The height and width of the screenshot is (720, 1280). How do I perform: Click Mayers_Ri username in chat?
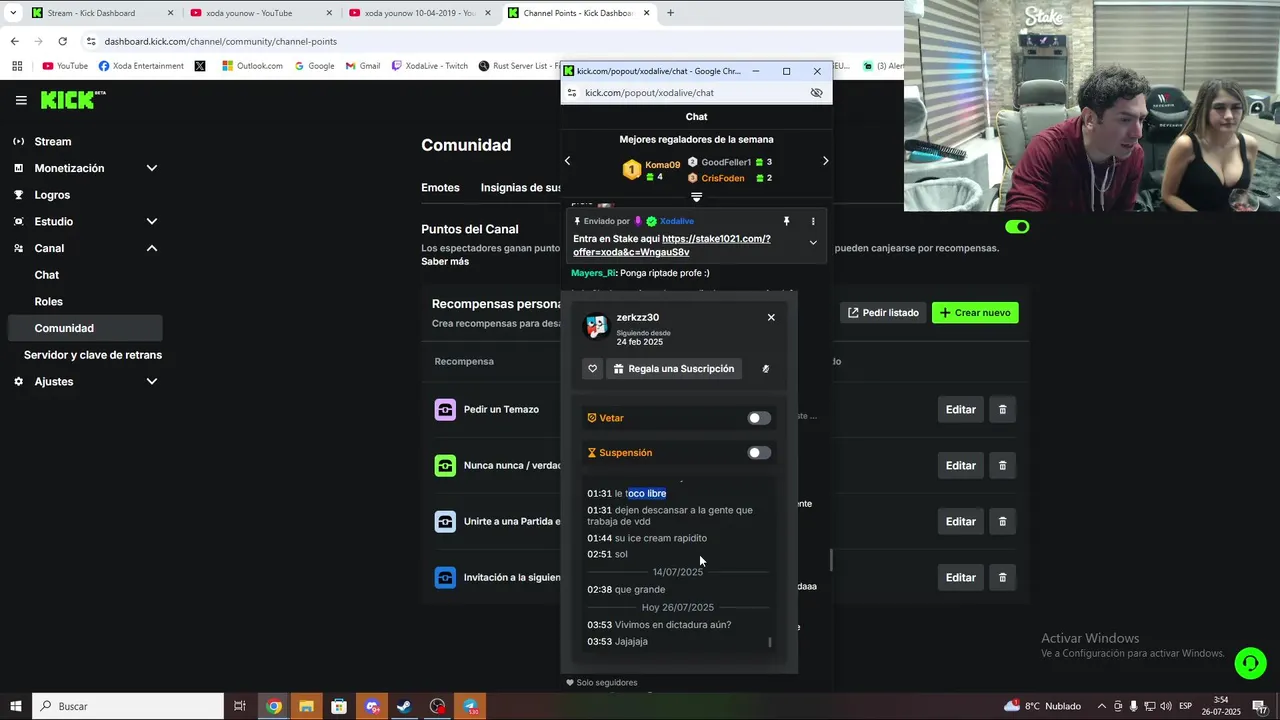click(592, 273)
